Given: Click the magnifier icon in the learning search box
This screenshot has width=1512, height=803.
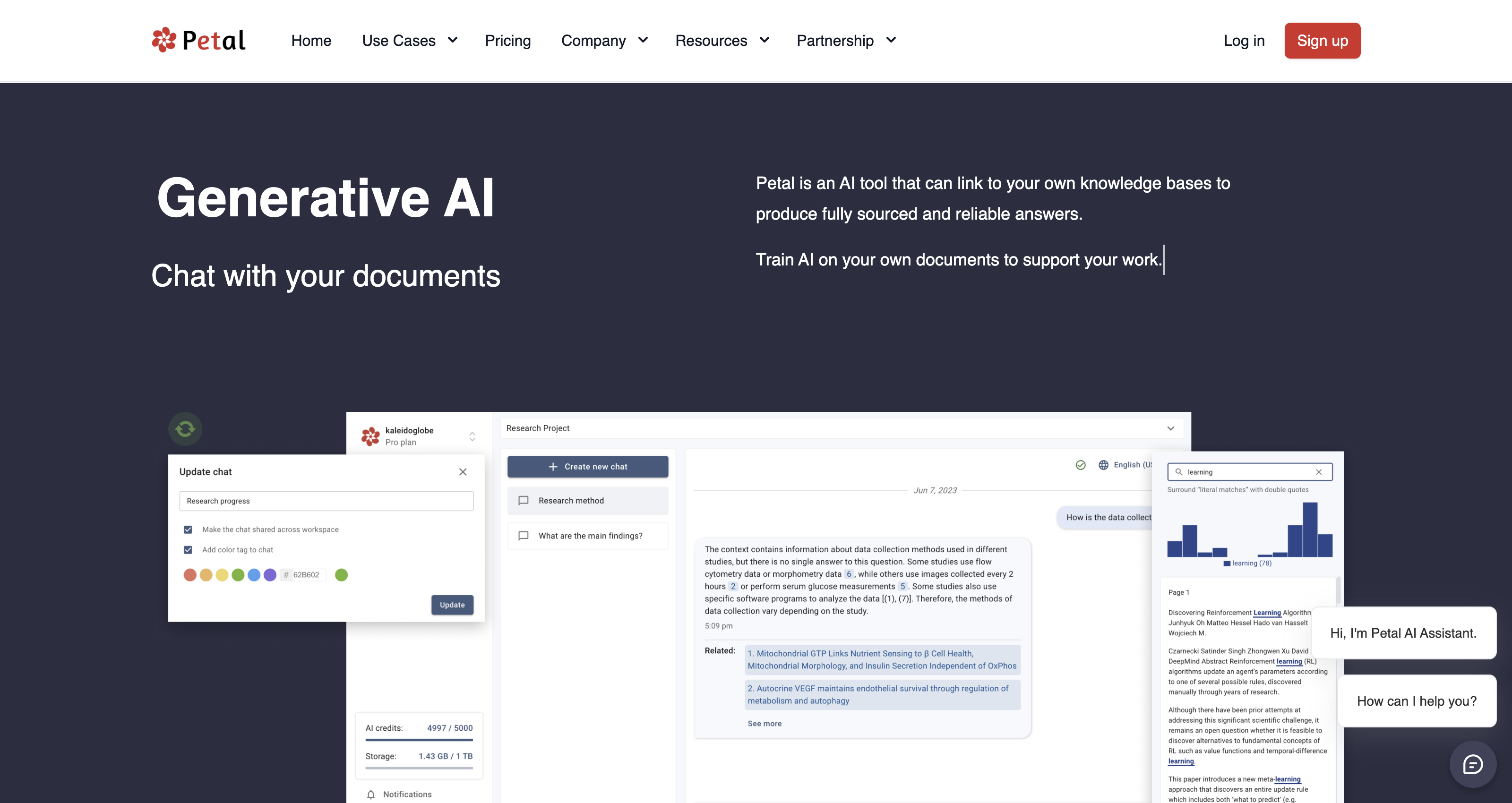Looking at the screenshot, I should [1178, 472].
